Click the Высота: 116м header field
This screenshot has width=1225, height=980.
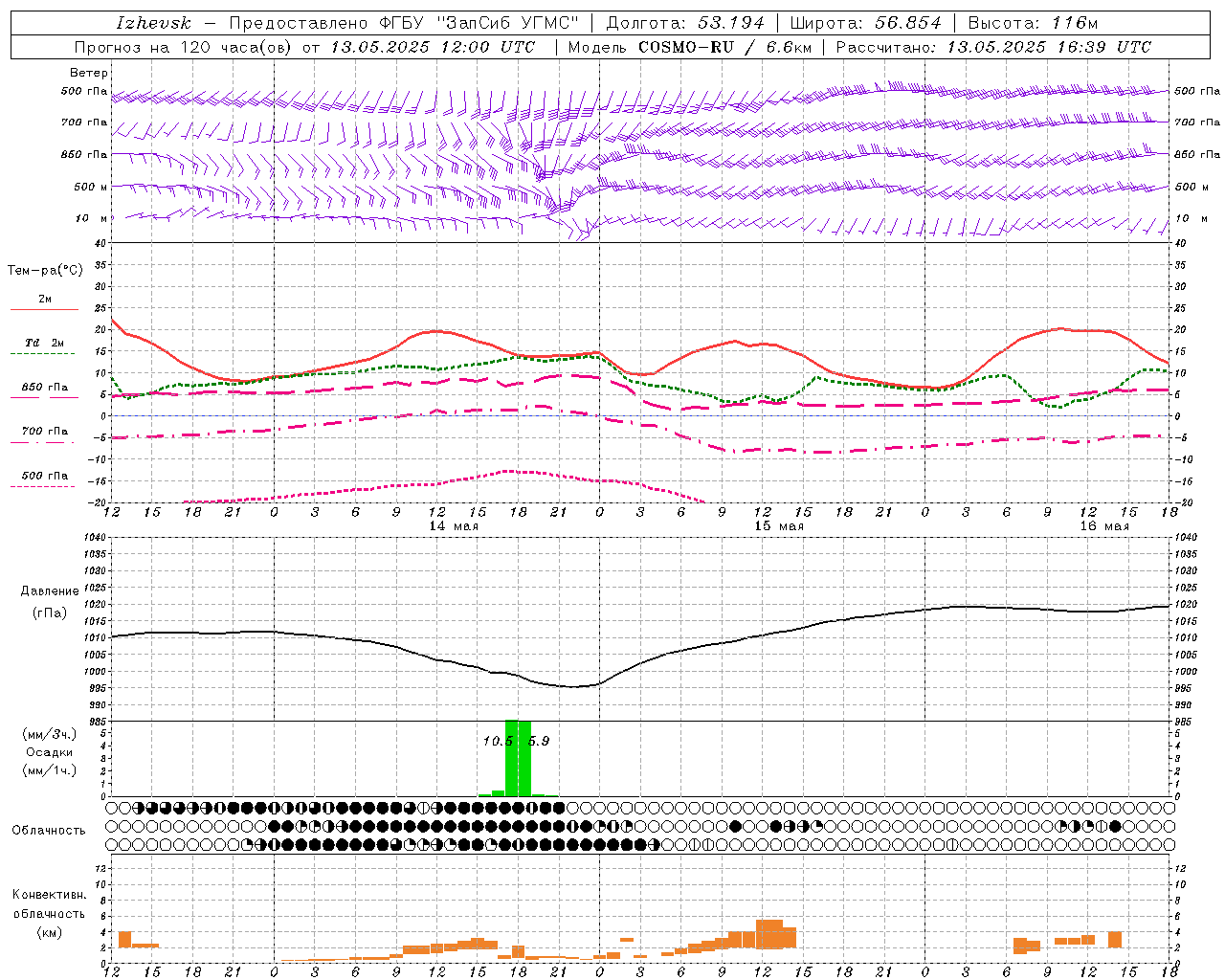[x=1033, y=23]
